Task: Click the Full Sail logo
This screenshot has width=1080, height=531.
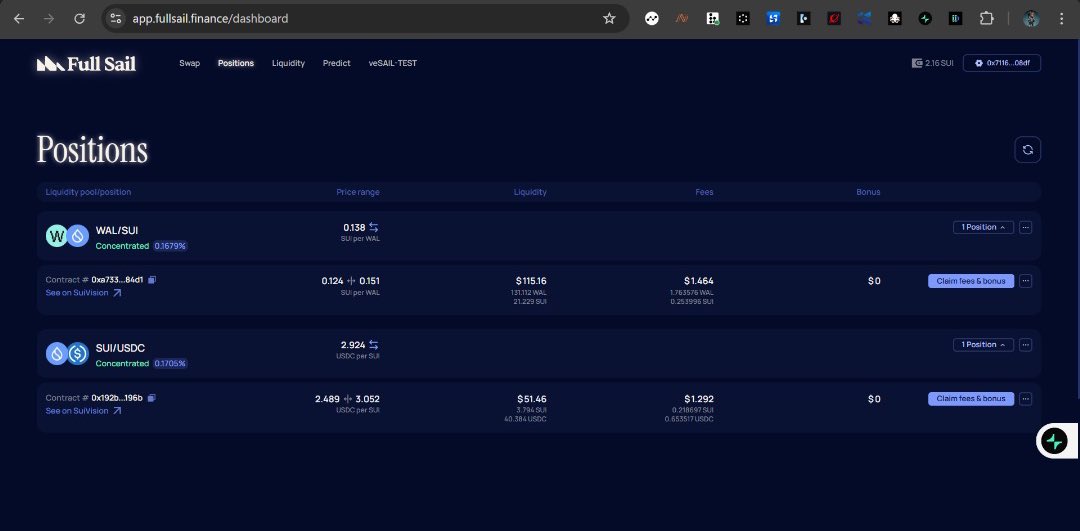Action: pyautogui.click(x=86, y=63)
